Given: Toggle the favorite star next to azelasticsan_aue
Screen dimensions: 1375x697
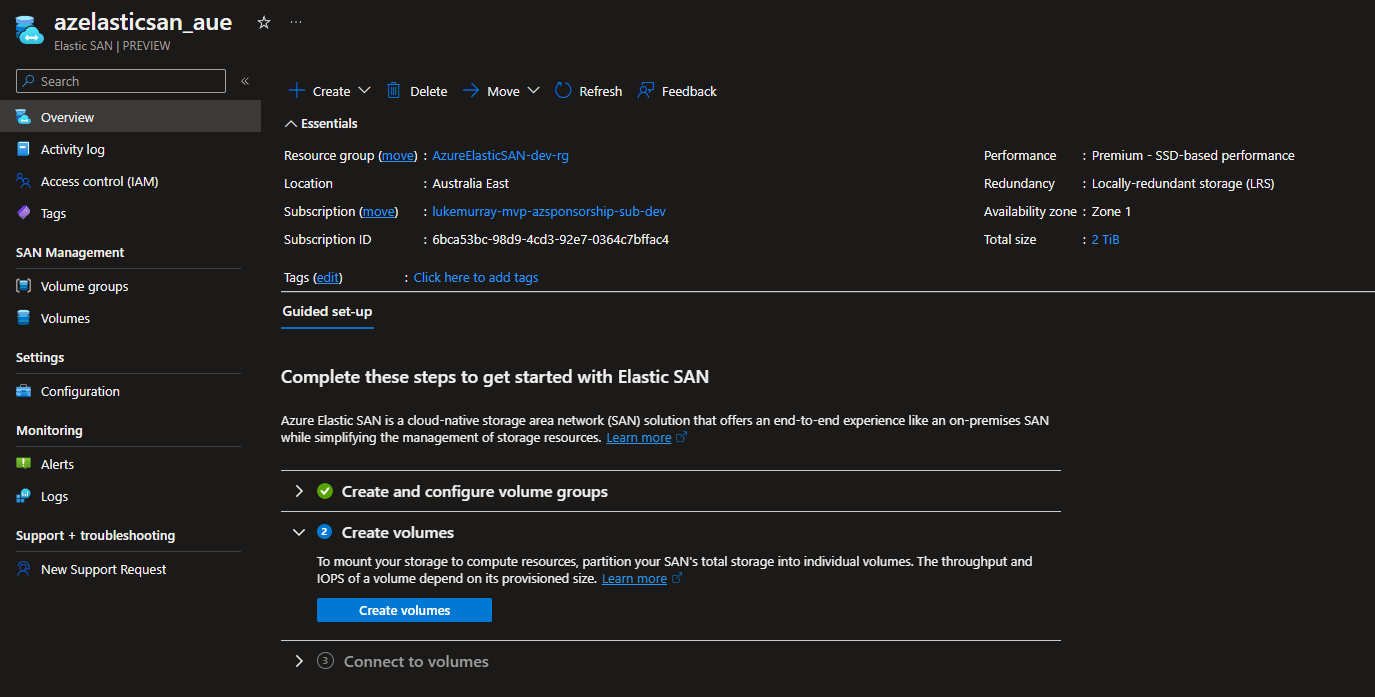Looking at the screenshot, I should pyautogui.click(x=261, y=20).
